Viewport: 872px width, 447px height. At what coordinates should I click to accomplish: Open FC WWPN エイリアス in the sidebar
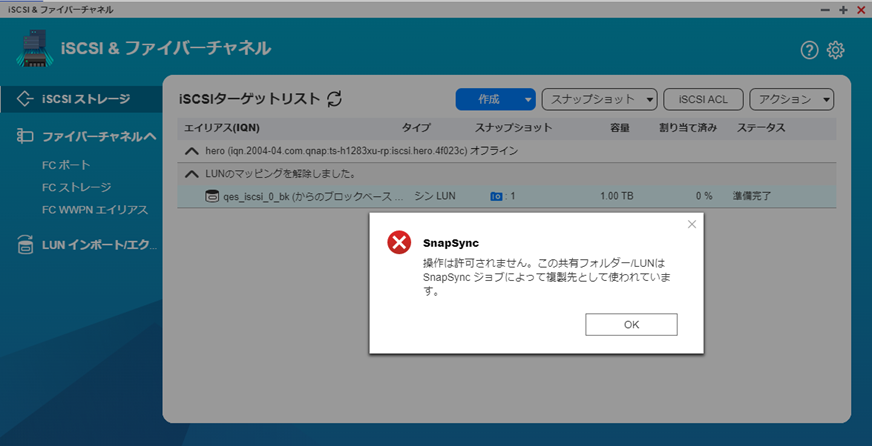pos(95,210)
